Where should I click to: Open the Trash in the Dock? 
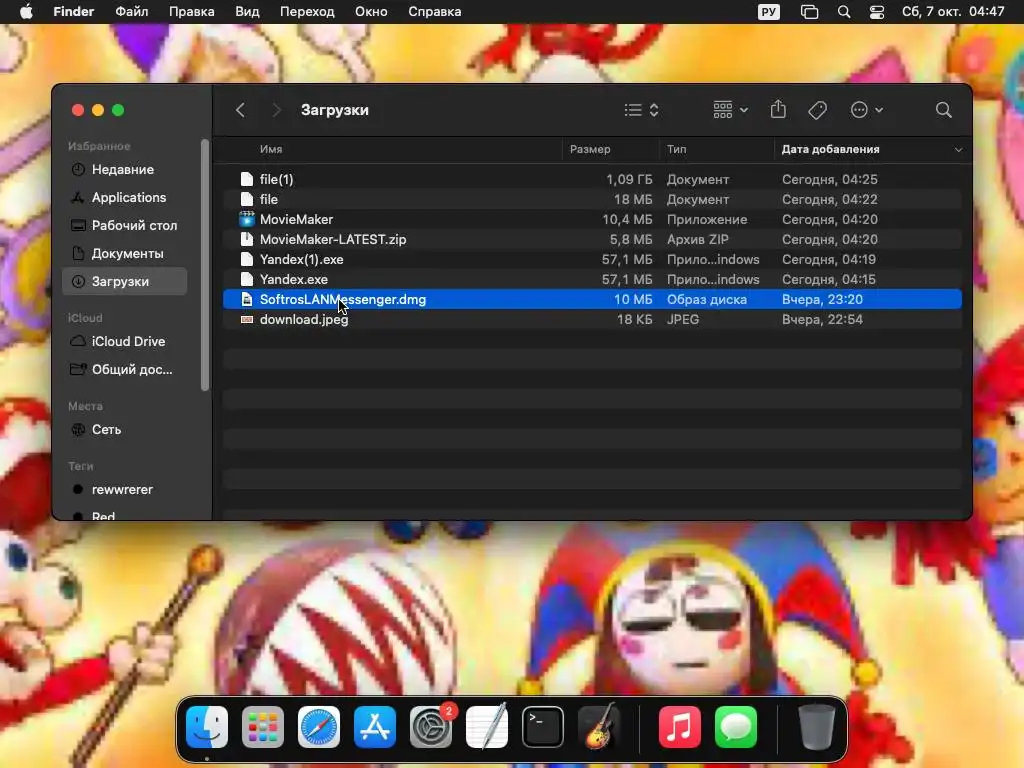[x=816, y=727]
